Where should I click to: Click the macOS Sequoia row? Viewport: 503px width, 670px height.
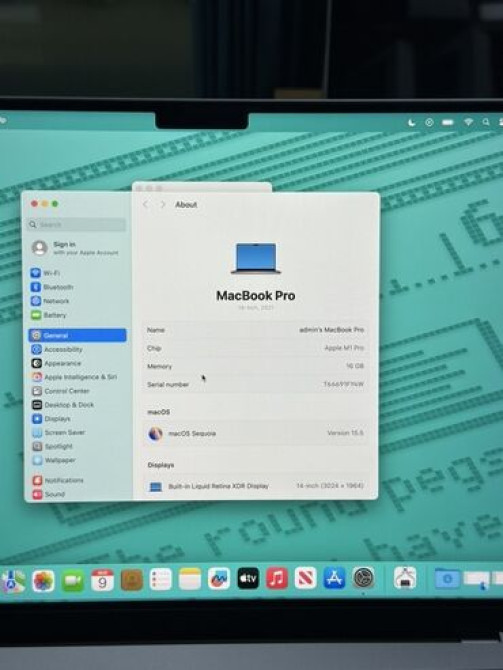[x=256, y=433]
